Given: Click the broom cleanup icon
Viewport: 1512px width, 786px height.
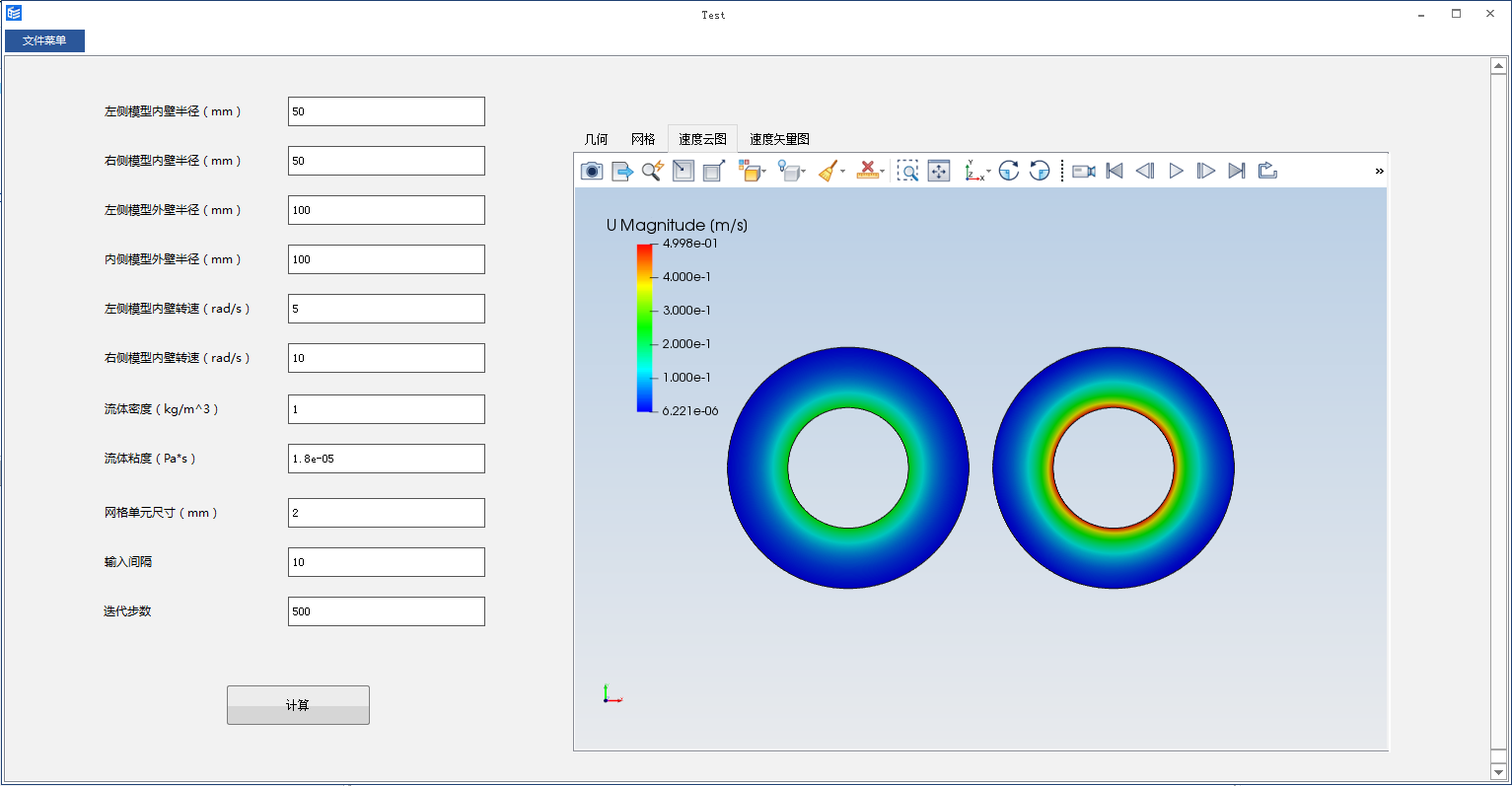Looking at the screenshot, I should (x=828, y=171).
